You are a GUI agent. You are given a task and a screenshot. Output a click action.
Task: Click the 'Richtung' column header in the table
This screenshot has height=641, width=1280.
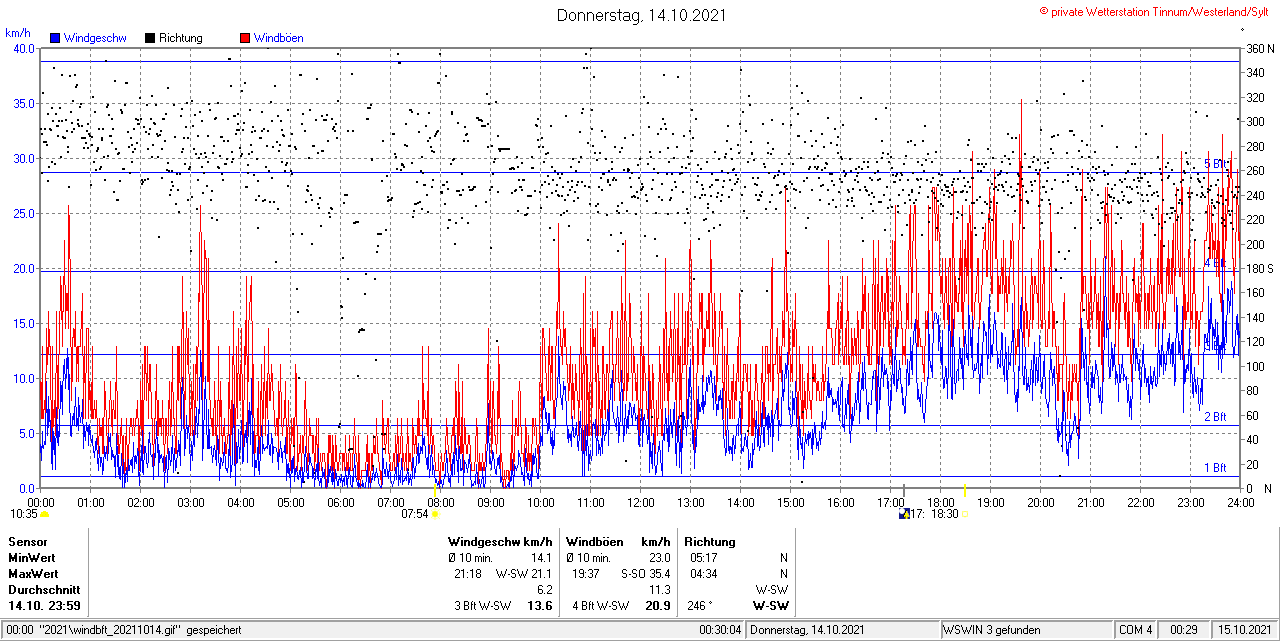click(710, 542)
